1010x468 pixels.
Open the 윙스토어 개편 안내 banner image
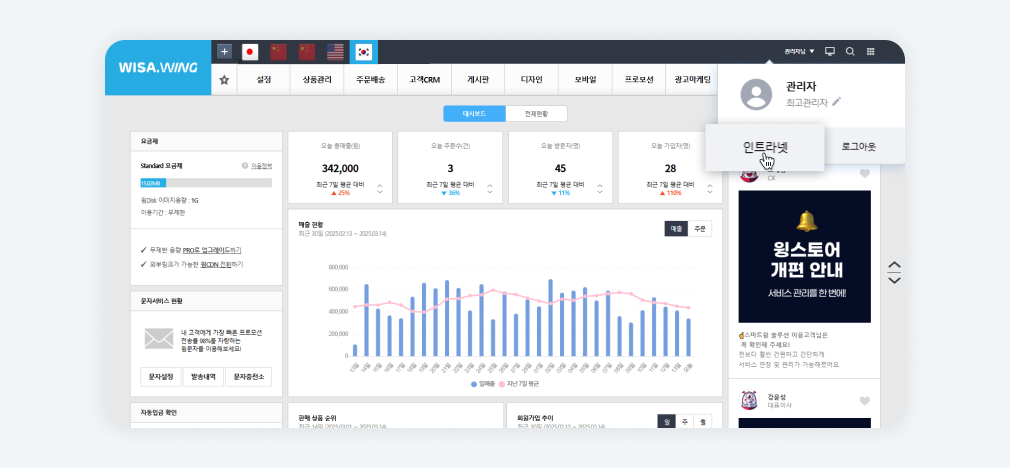pos(805,256)
